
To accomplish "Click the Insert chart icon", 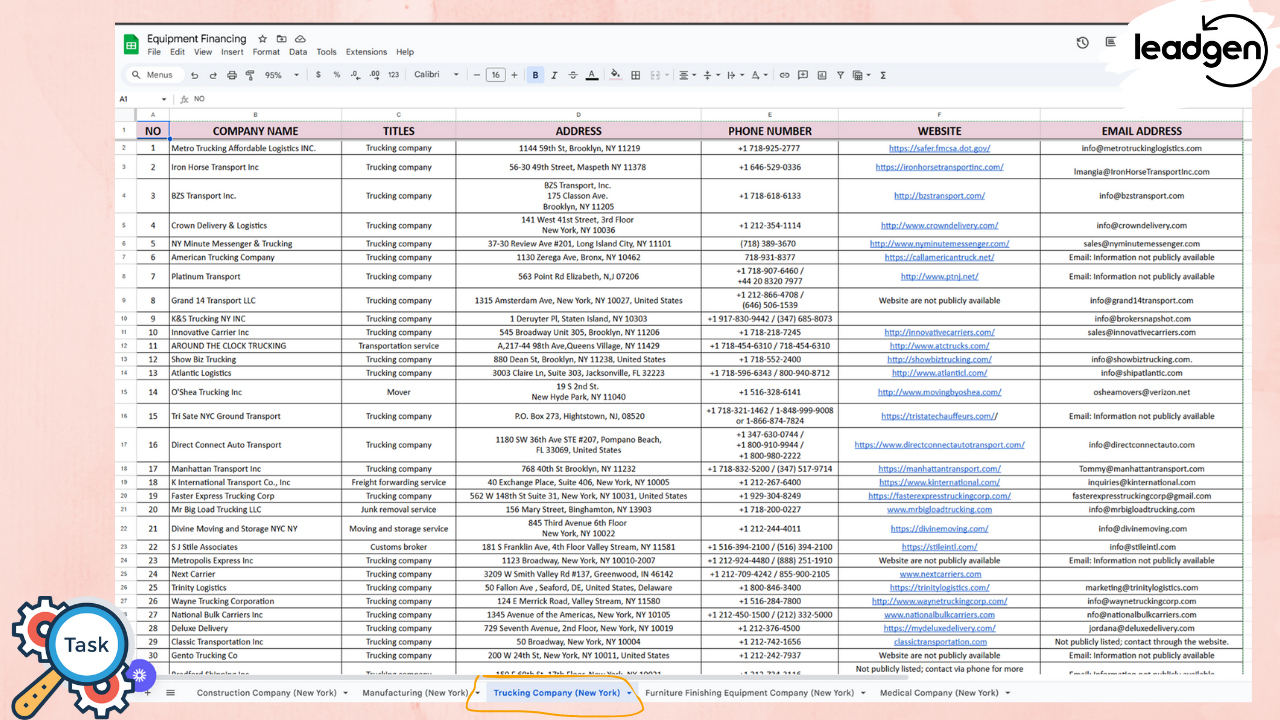I will tap(822, 75).
